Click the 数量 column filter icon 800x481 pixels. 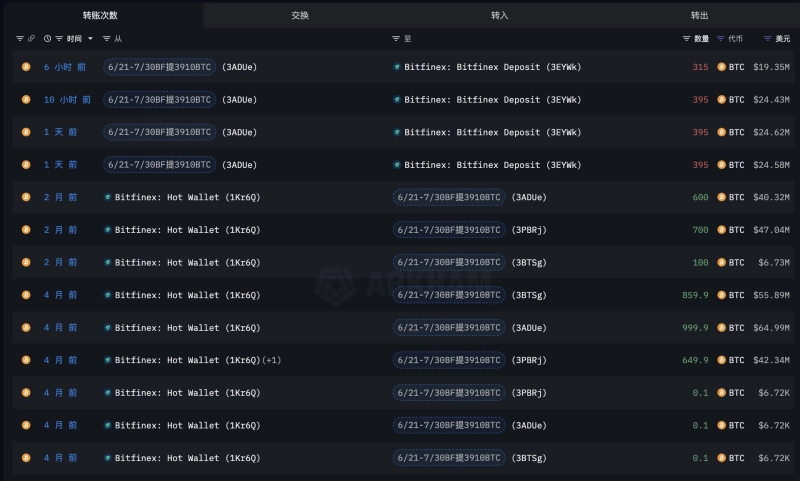pyautogui.click(x=686, y=38)
